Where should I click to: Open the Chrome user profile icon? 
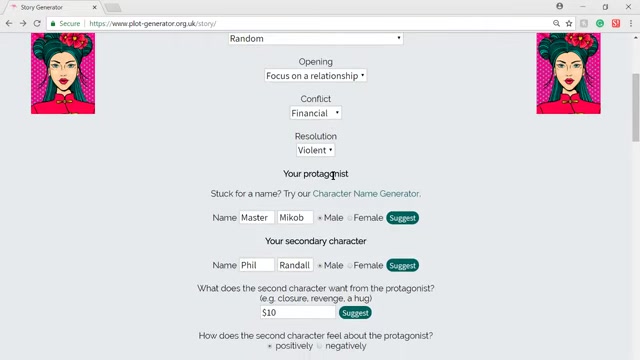(560, 6)
